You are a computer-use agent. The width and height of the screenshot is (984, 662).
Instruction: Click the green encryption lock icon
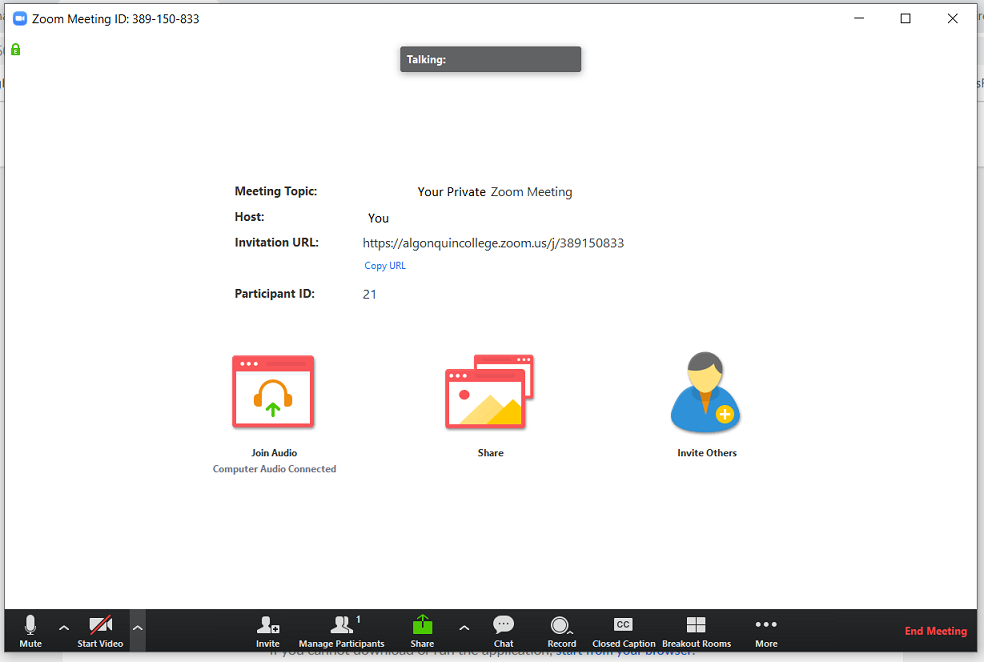coord(17,48)
